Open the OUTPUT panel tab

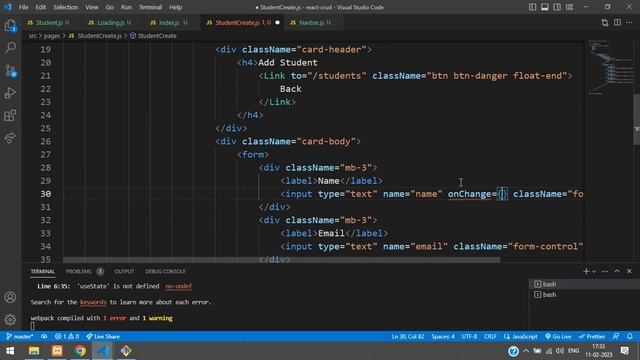click(x=124, y=271)
